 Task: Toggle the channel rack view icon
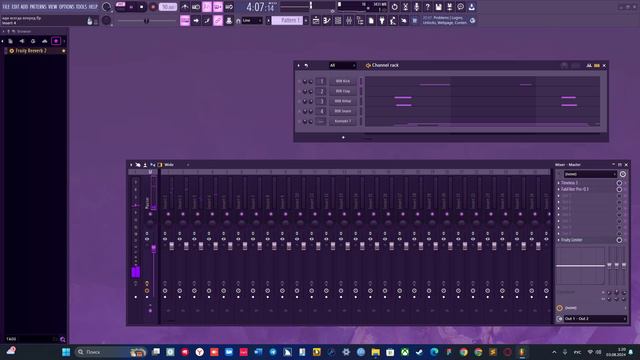tap(338, 20)
